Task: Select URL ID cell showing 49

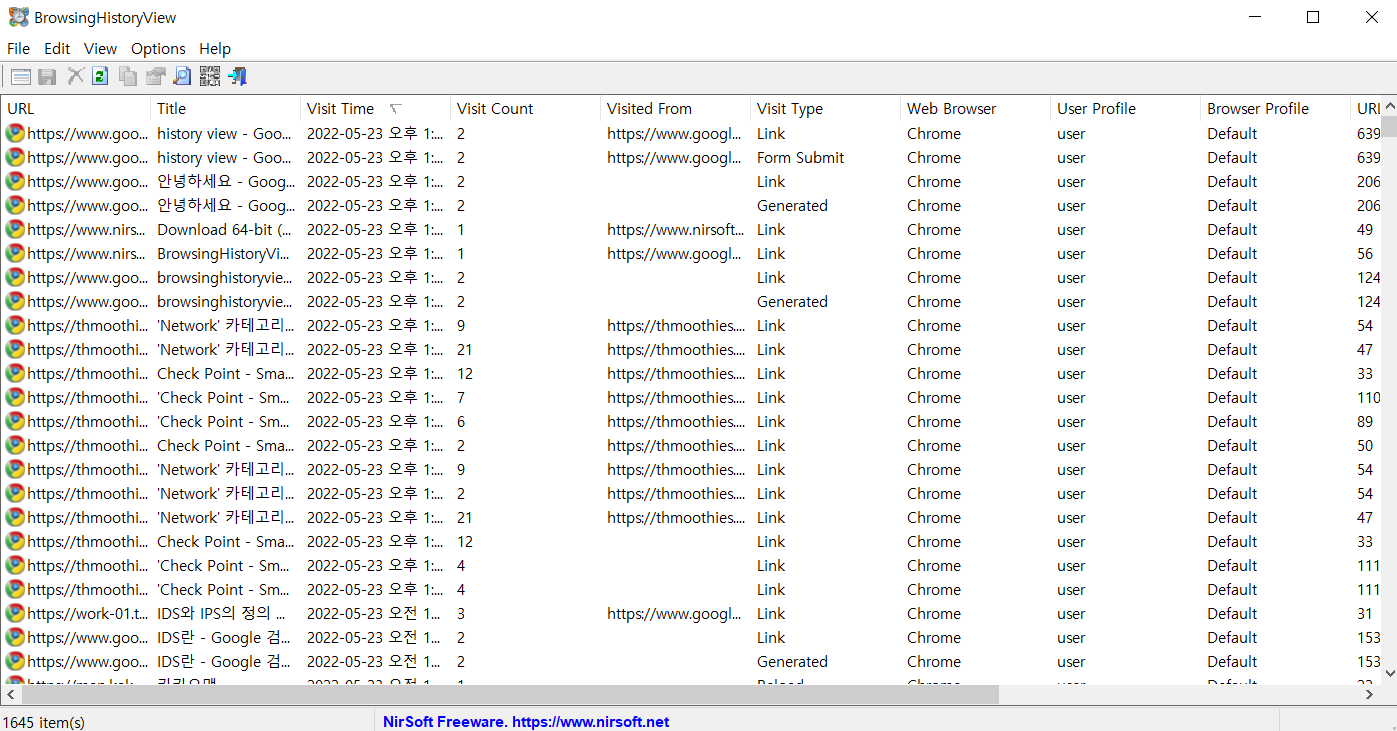Action: click(x=1366, y=229)
